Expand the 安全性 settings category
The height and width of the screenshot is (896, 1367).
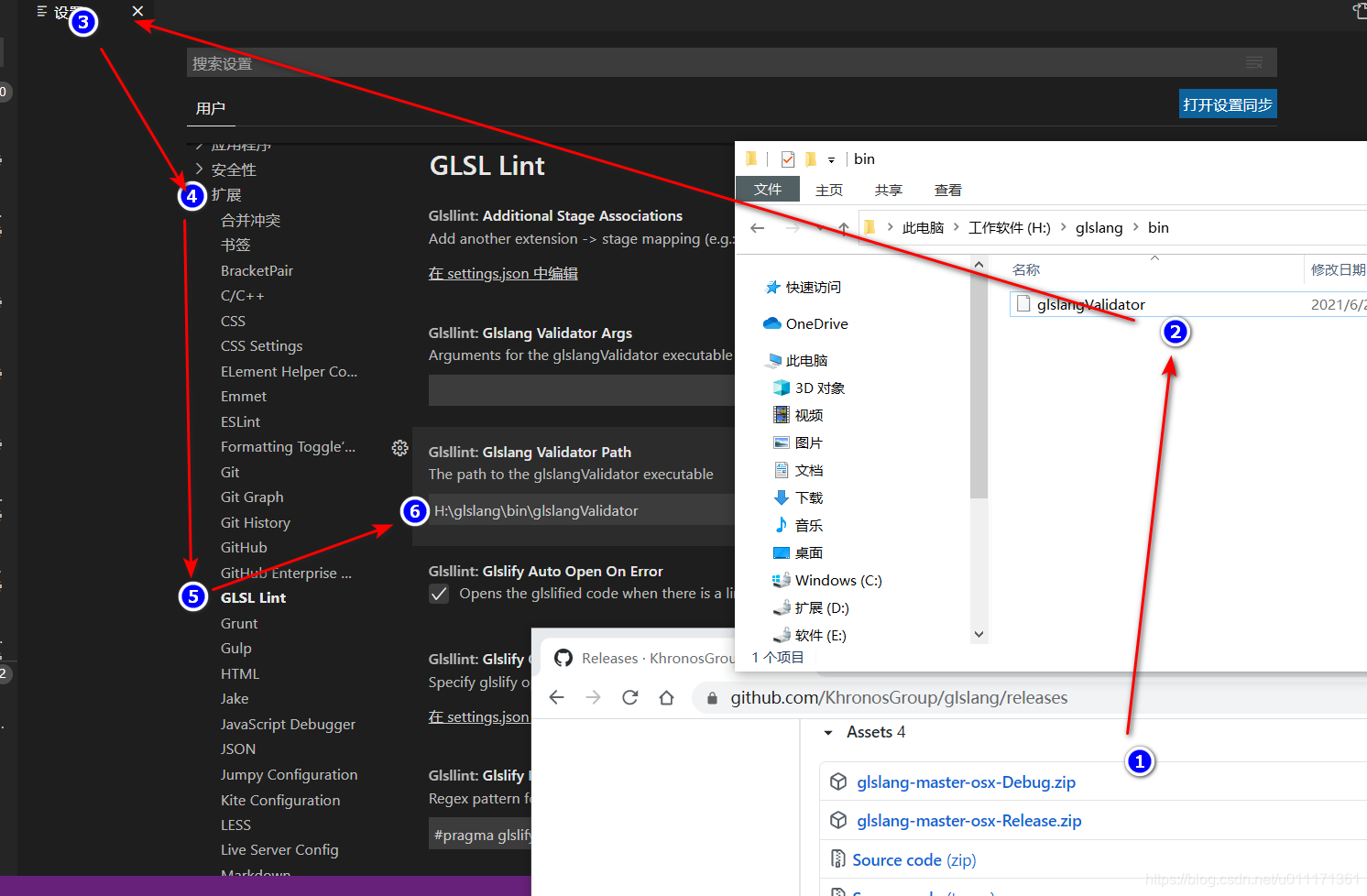coord(234,170)
